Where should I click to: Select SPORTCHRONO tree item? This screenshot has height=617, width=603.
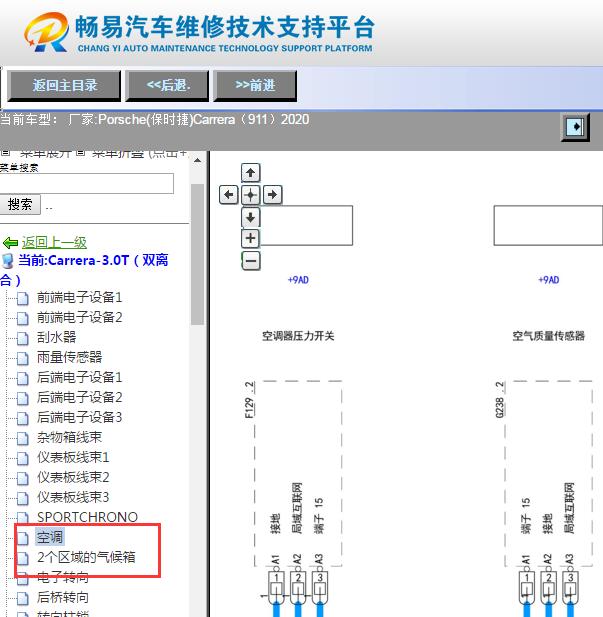[x=87, y=517]
